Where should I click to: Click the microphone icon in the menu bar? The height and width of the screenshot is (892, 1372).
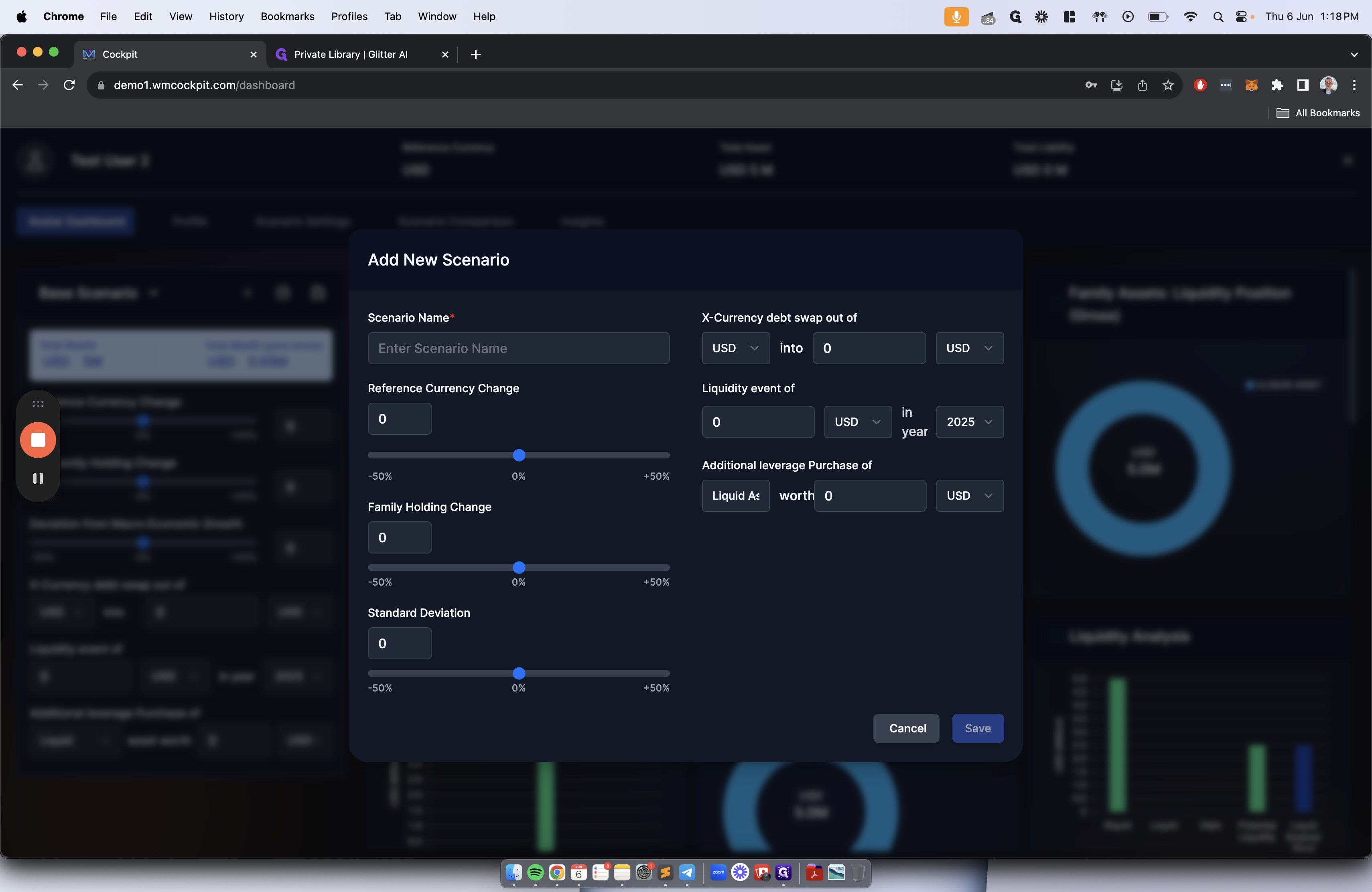956,17
